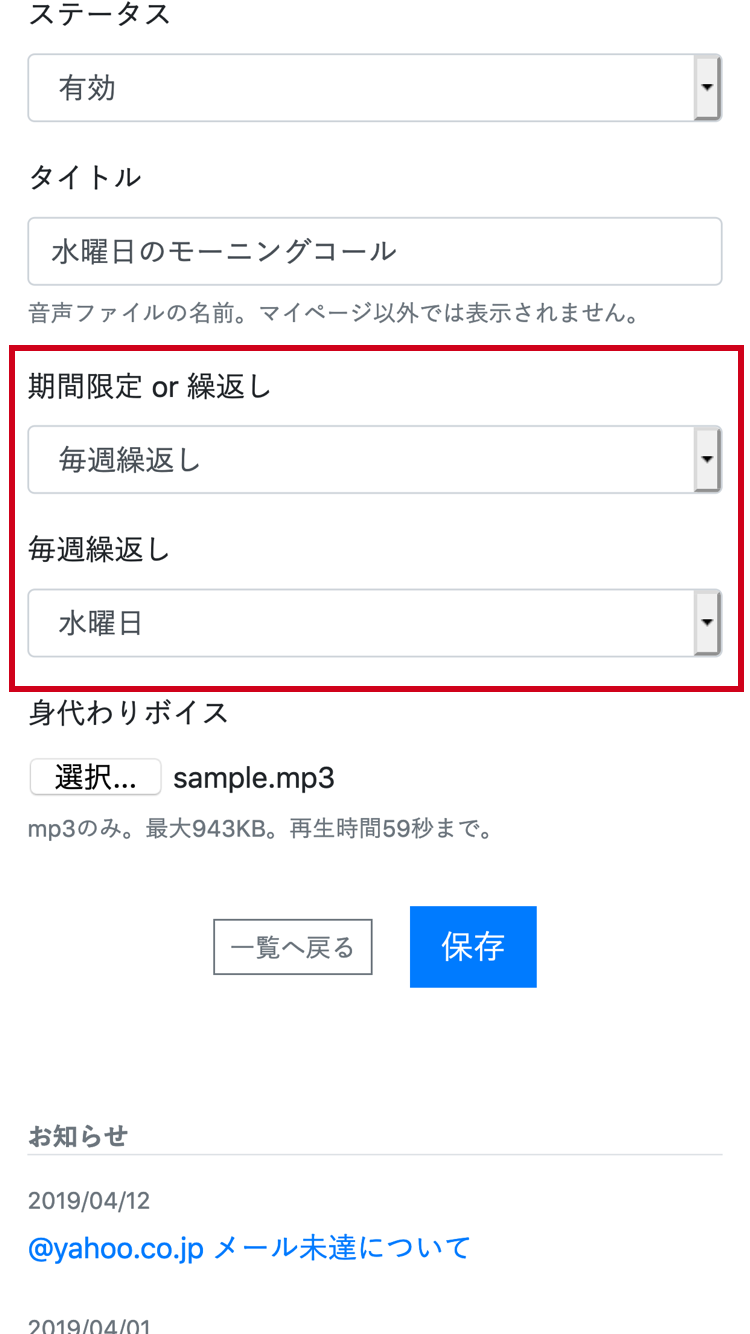Focus the タイトル text field
The width and height of the screenshot is (750, 1334).
[375, 251]
